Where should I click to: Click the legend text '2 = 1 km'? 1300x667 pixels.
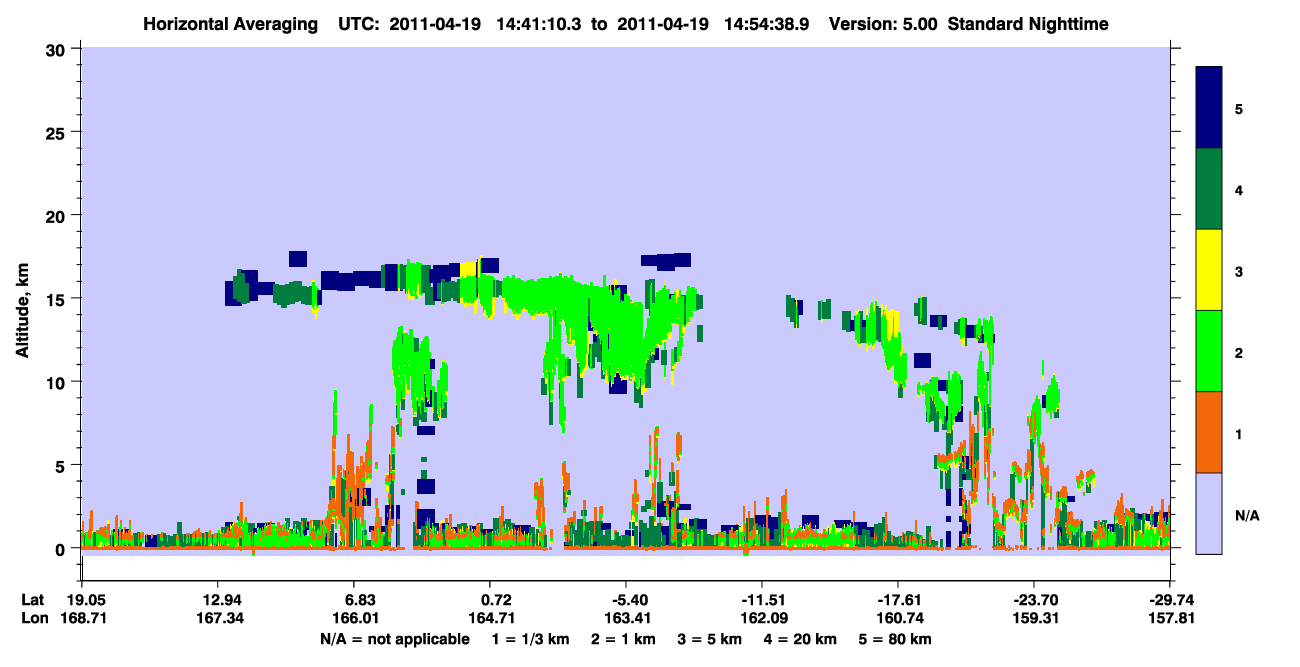coord(623,639)
